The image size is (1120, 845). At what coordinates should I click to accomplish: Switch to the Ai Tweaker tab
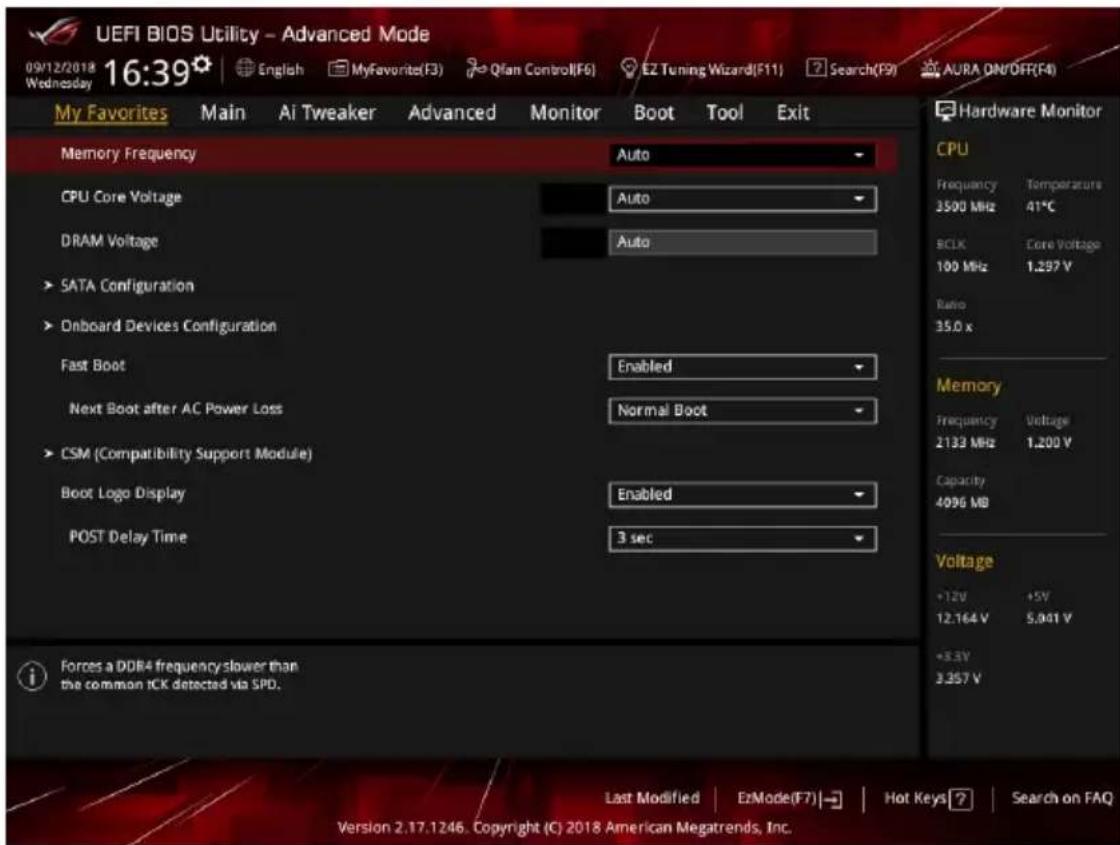pos(326,113)
